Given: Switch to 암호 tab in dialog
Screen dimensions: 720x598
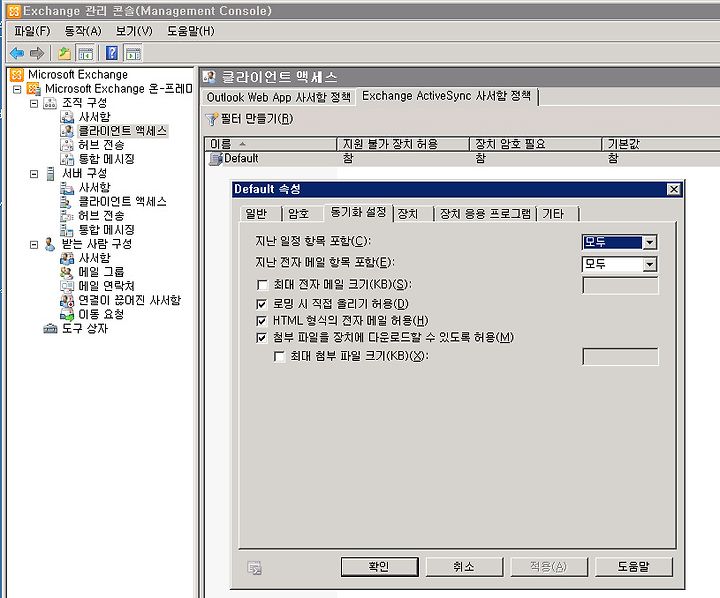Looking at the screenshot, I should (303, 214).
